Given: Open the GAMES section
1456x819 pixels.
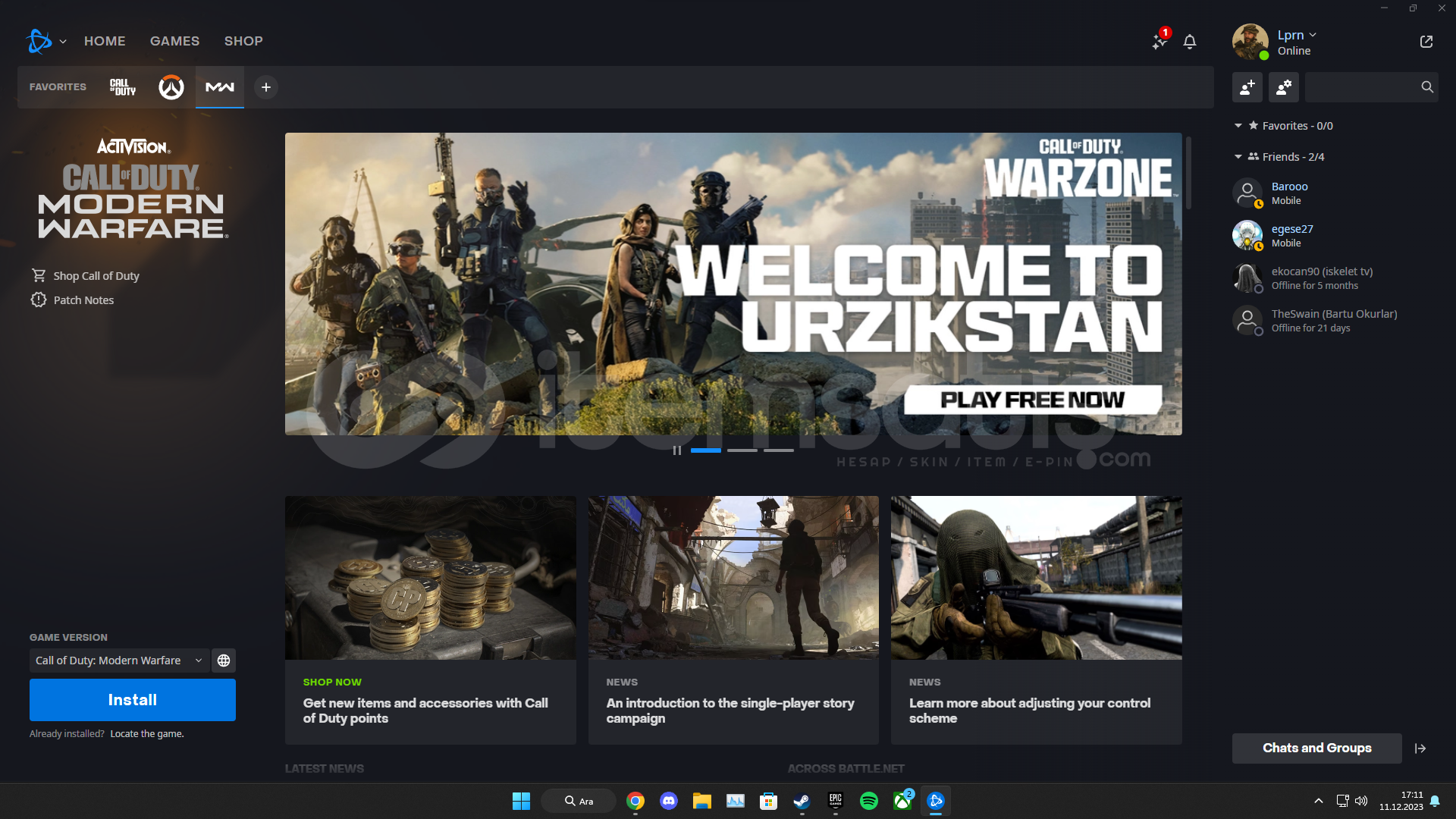Looking at the screenshot, I should pyautogui.click(x=174, y=41).
